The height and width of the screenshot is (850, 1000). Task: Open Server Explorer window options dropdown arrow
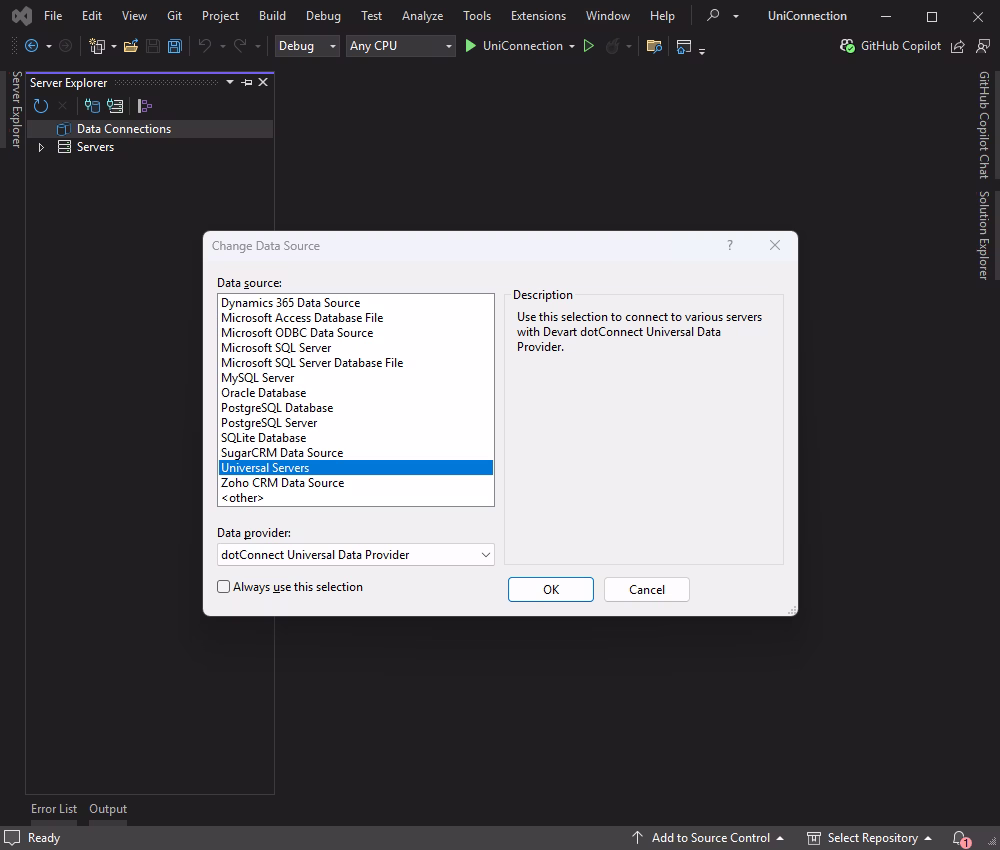(230, 82)
